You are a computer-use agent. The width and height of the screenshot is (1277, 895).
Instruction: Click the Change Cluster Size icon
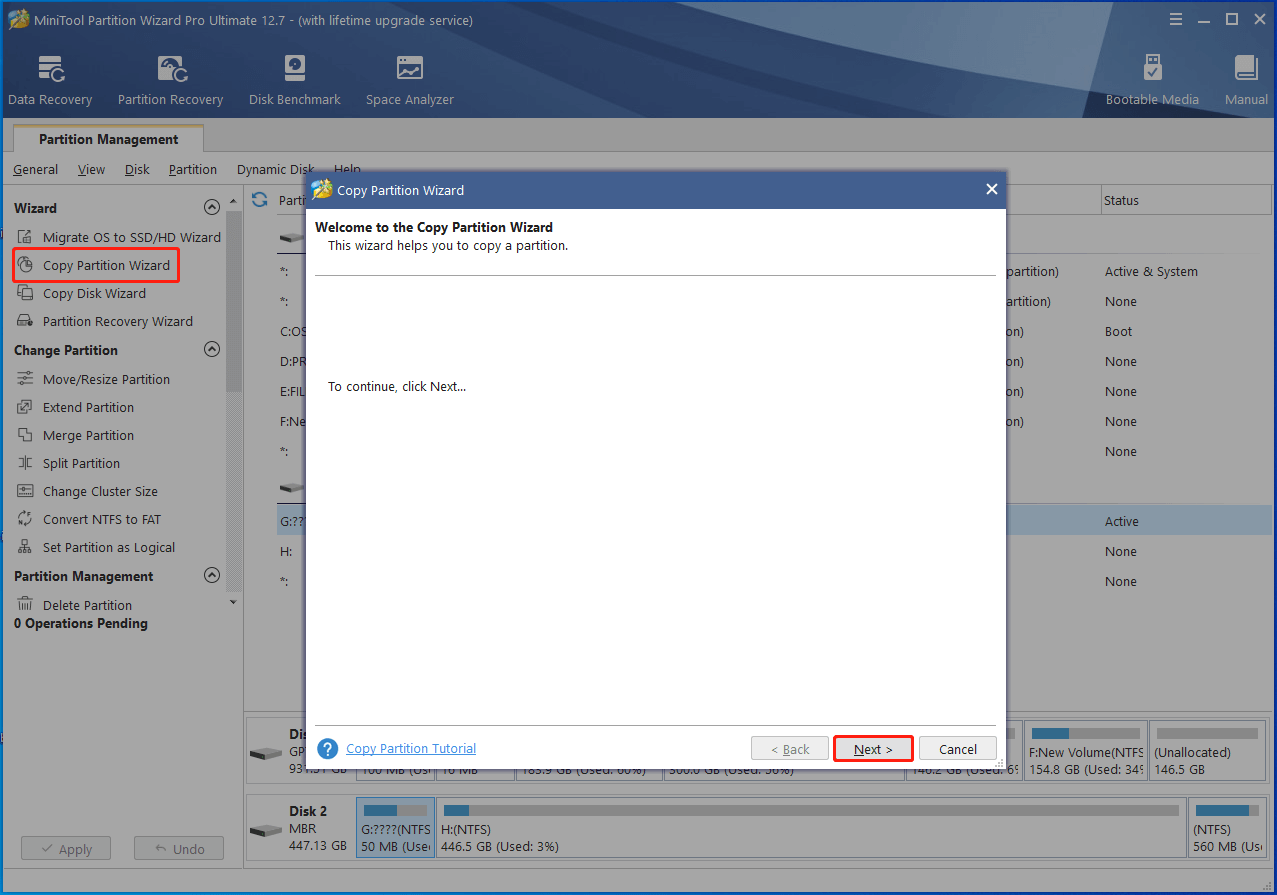(25, 491)
